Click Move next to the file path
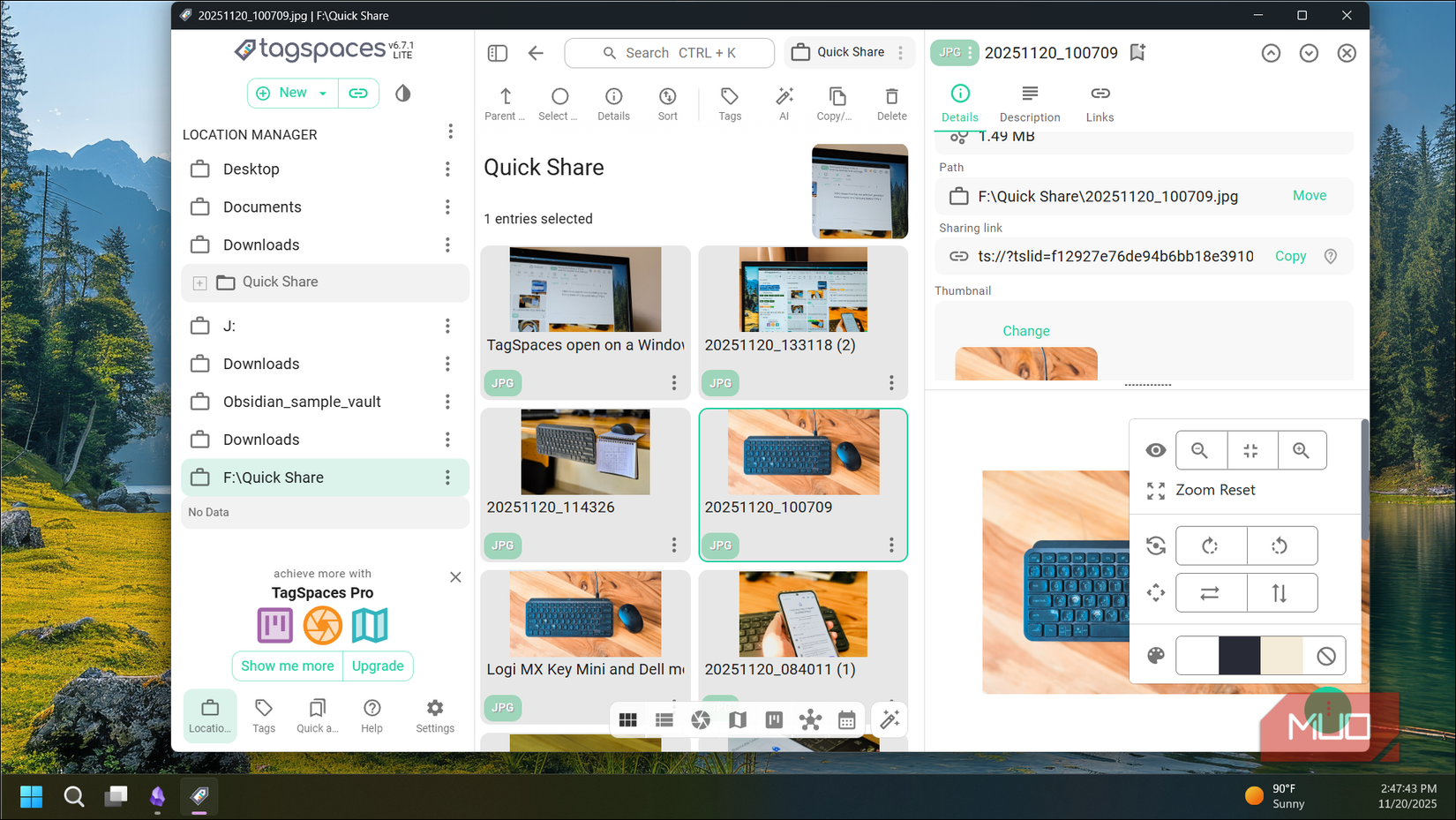This screenshot has width=1456, height=820. tap(1310, 196)
